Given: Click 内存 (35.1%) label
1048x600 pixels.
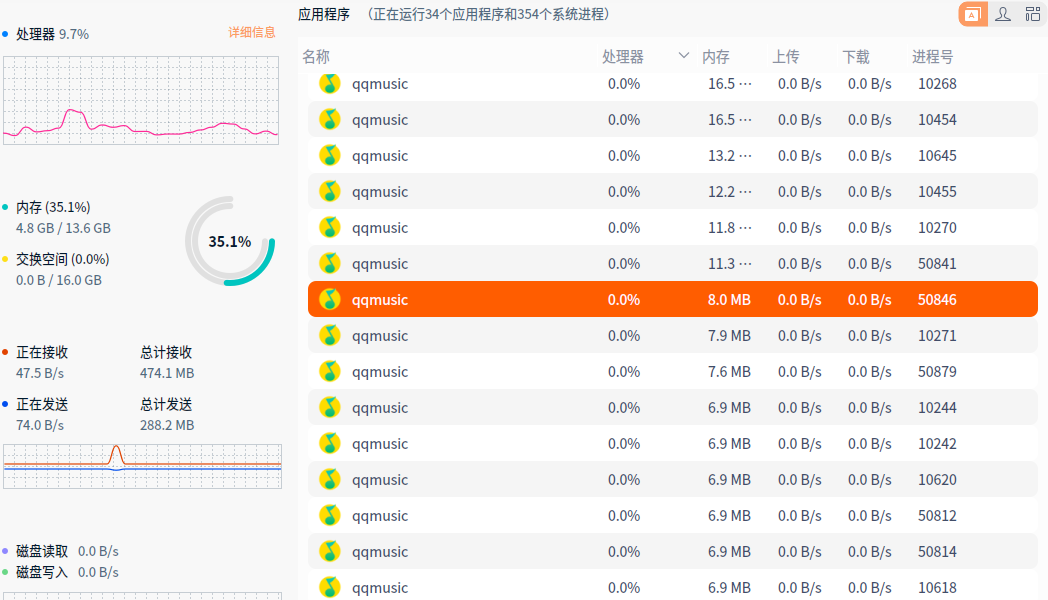Looking at the screenshot, I should click(53, 207).
